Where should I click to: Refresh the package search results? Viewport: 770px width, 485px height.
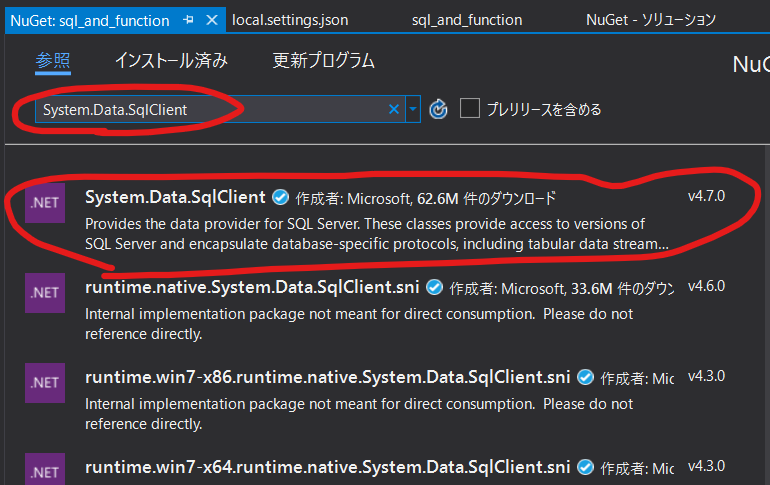pos(438,109)
